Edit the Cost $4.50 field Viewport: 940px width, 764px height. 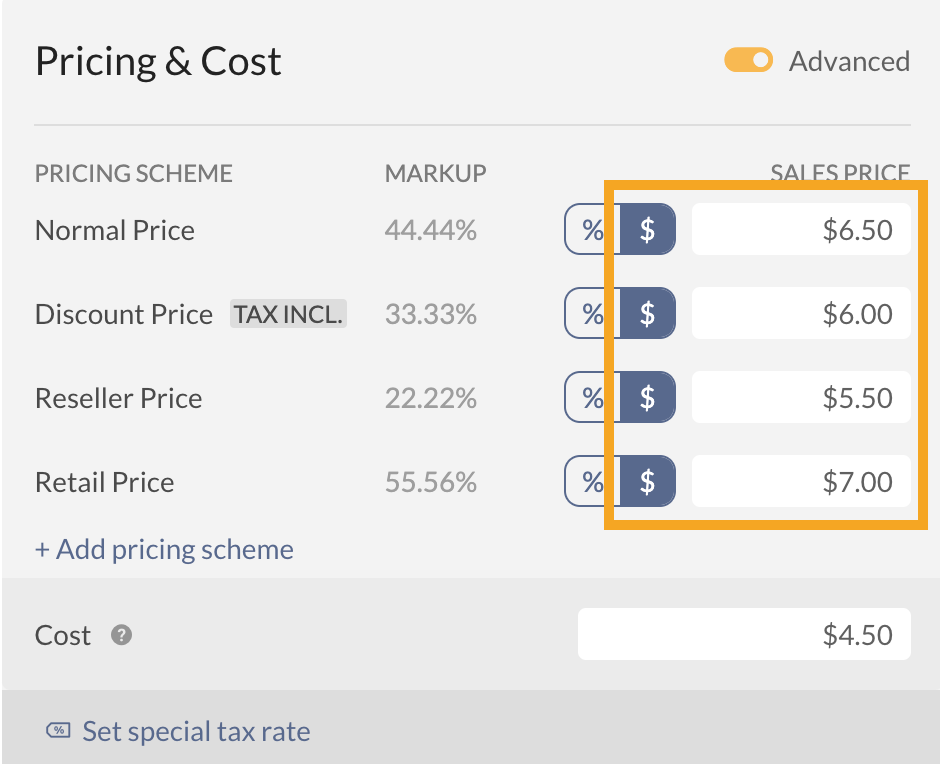pos(744,635)
